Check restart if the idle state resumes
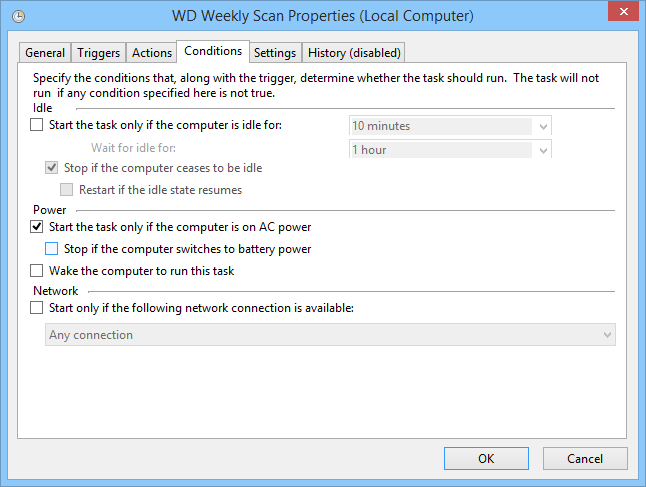The image size is (646, 487). tap(67, 190)
